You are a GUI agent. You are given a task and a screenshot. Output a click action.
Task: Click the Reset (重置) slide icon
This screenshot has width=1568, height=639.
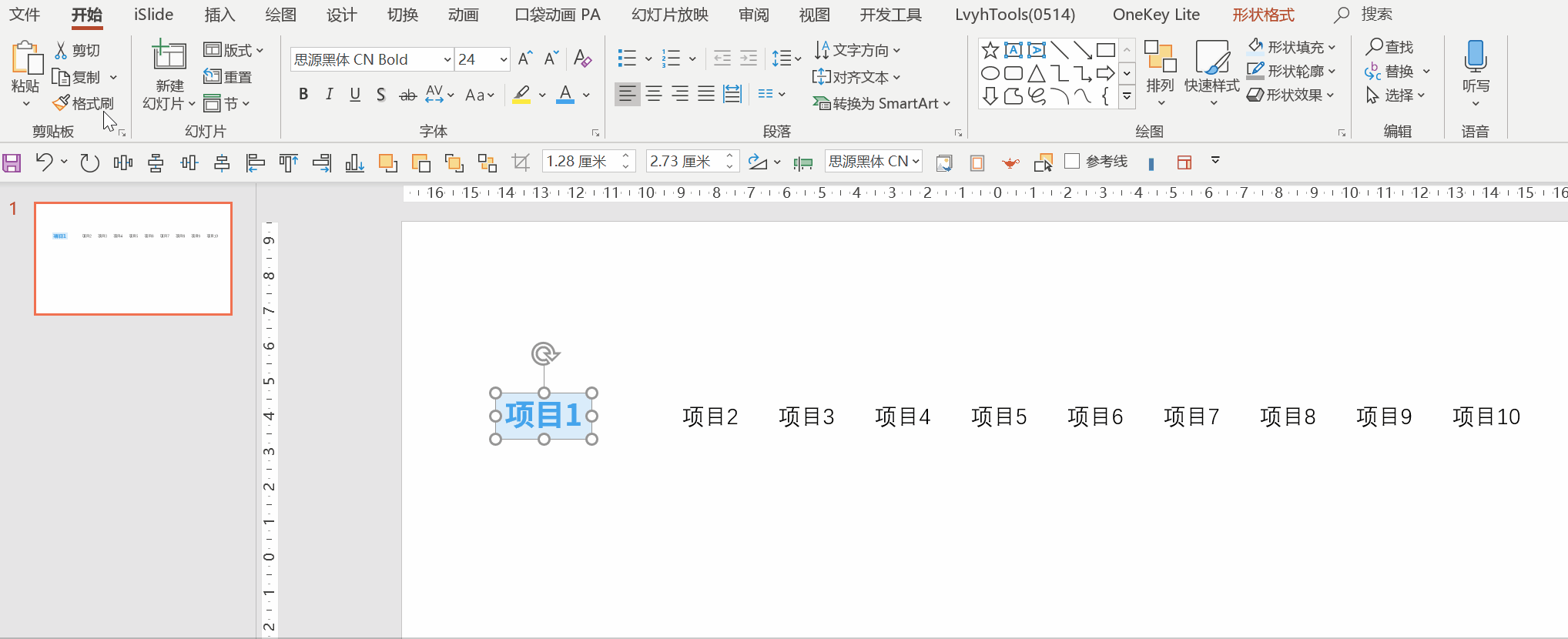pyautogui.click(x=227, y=77)
